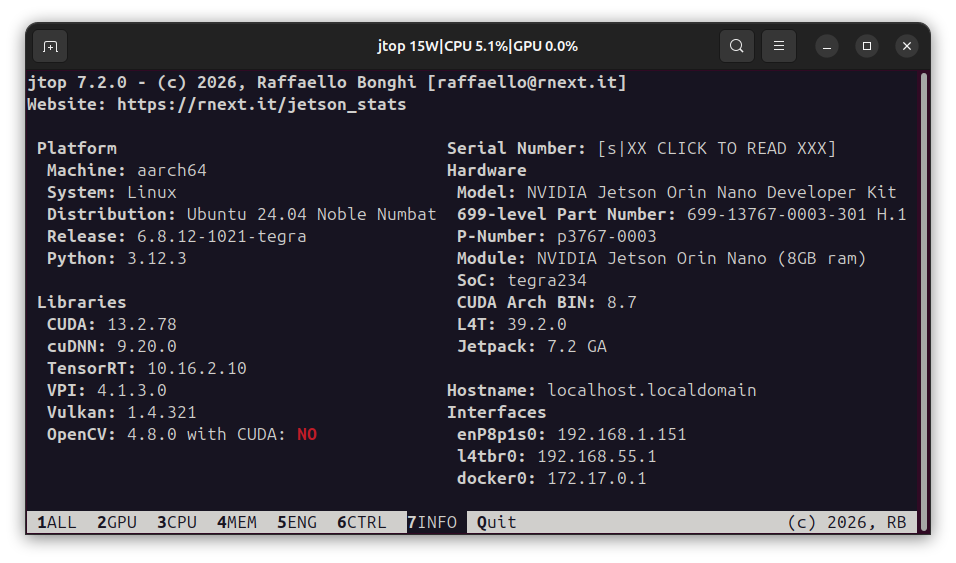Click the part number 699-13767-0003-301 H.1

[796, 215]
